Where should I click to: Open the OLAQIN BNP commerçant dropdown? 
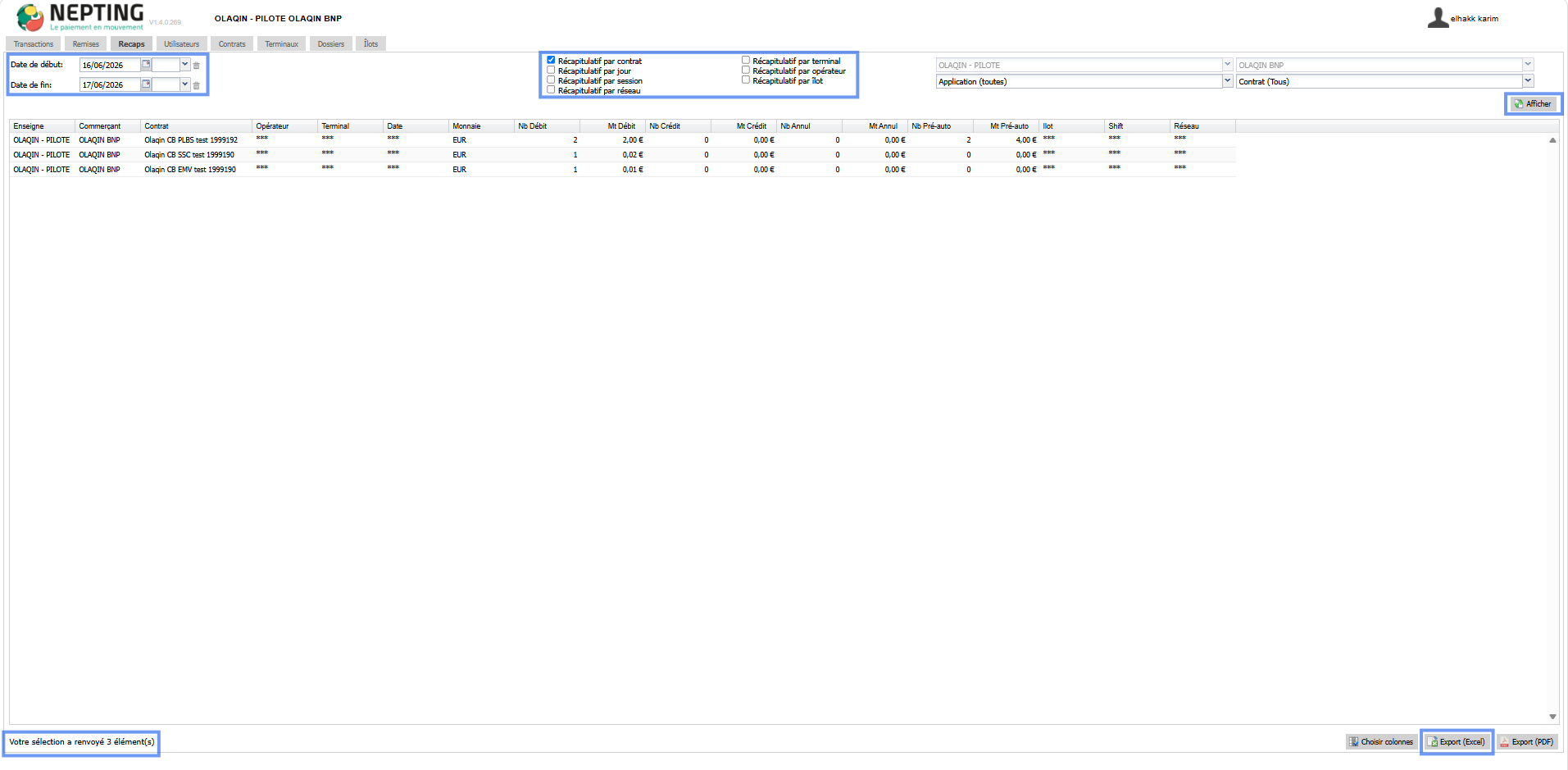(1528, 65)
